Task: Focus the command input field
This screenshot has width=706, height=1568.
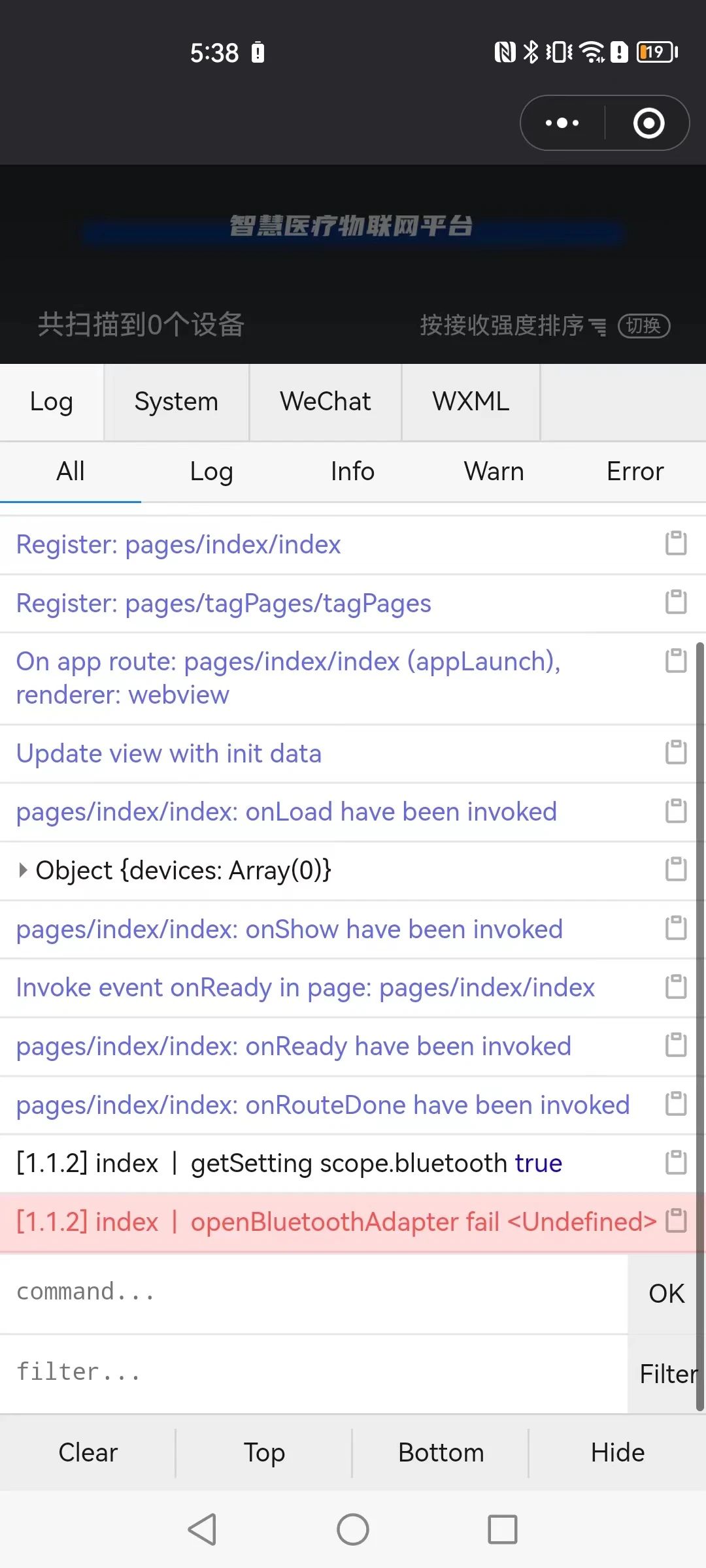Action: [314, 1292]
